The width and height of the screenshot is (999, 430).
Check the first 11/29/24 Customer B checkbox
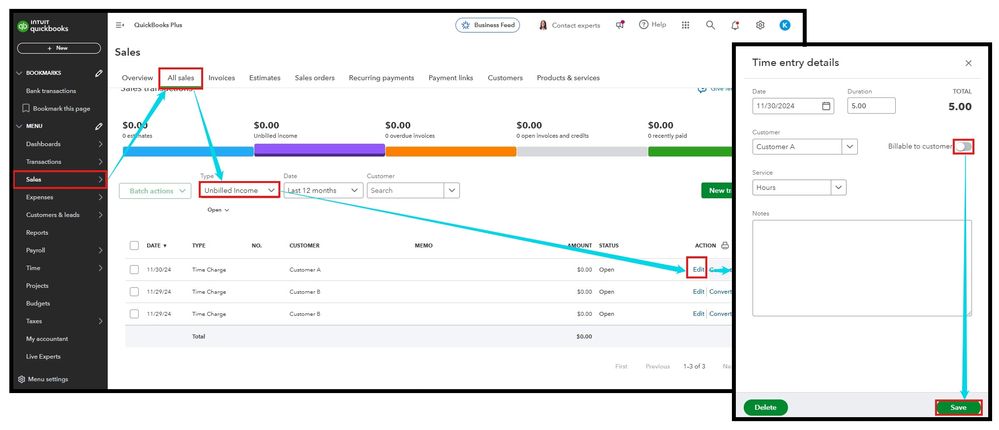[134, 292]
